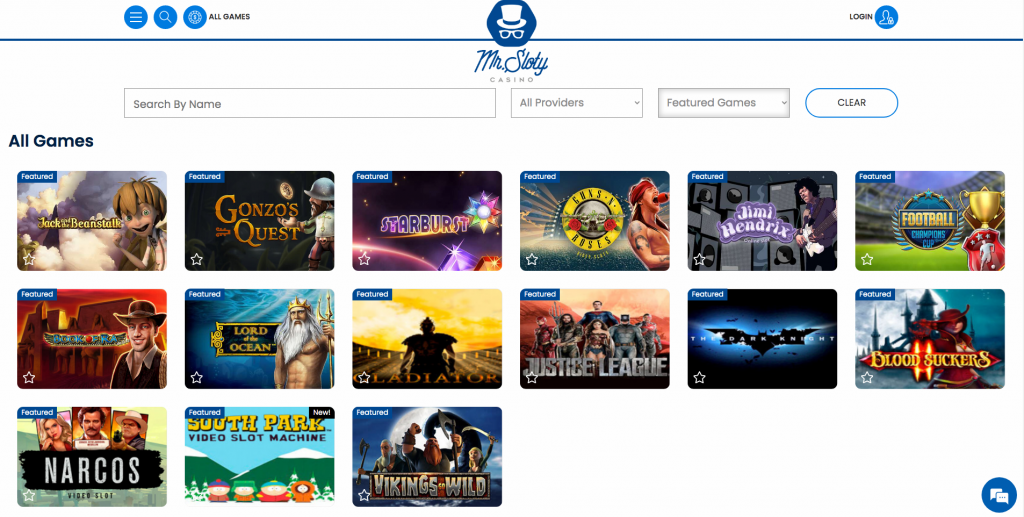Viewport: 1024px width, 517px height.
Task: Star the Starburst game as favorite
Action: pyautogui.click(x=364, y=259)
